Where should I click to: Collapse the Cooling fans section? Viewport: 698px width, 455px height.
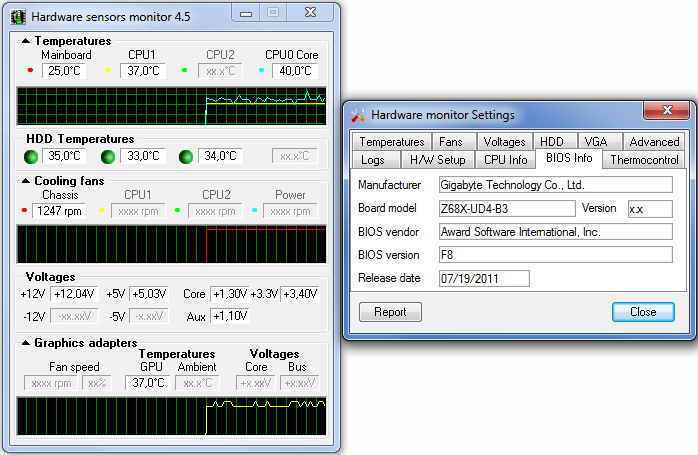(x=26, y=181)
